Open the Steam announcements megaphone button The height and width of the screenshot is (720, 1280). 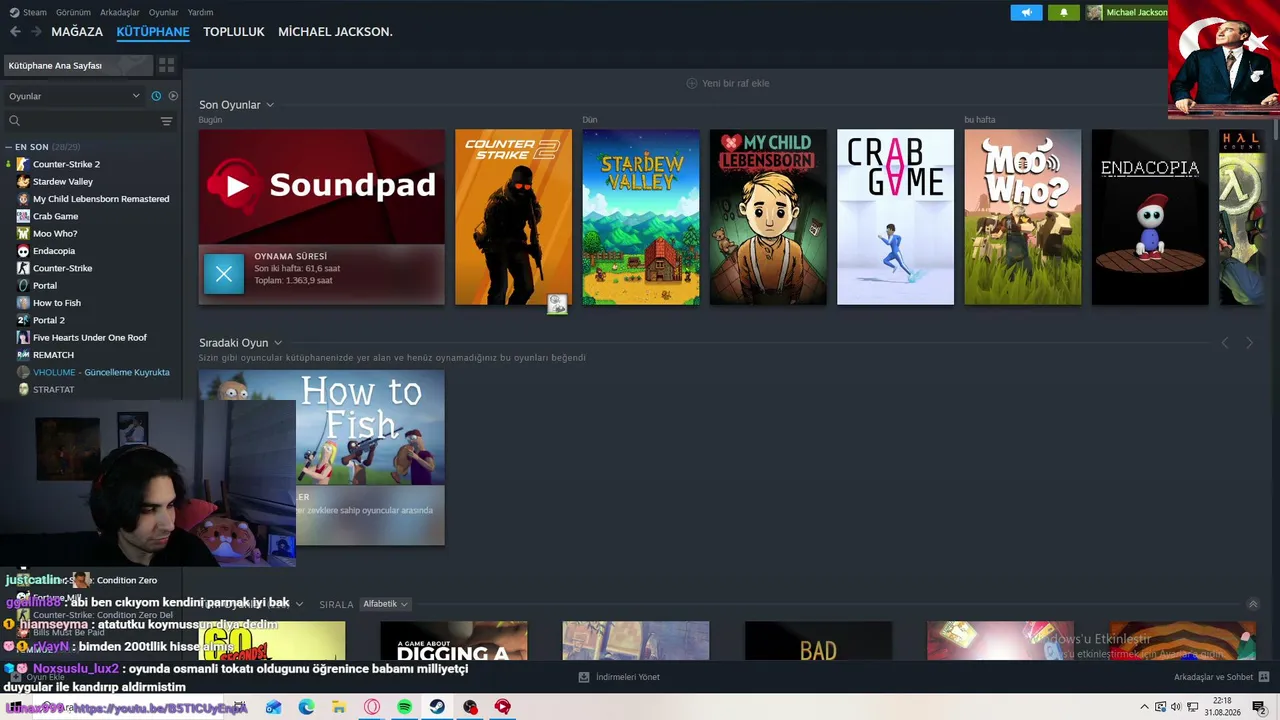click(x=1026, y=12)
